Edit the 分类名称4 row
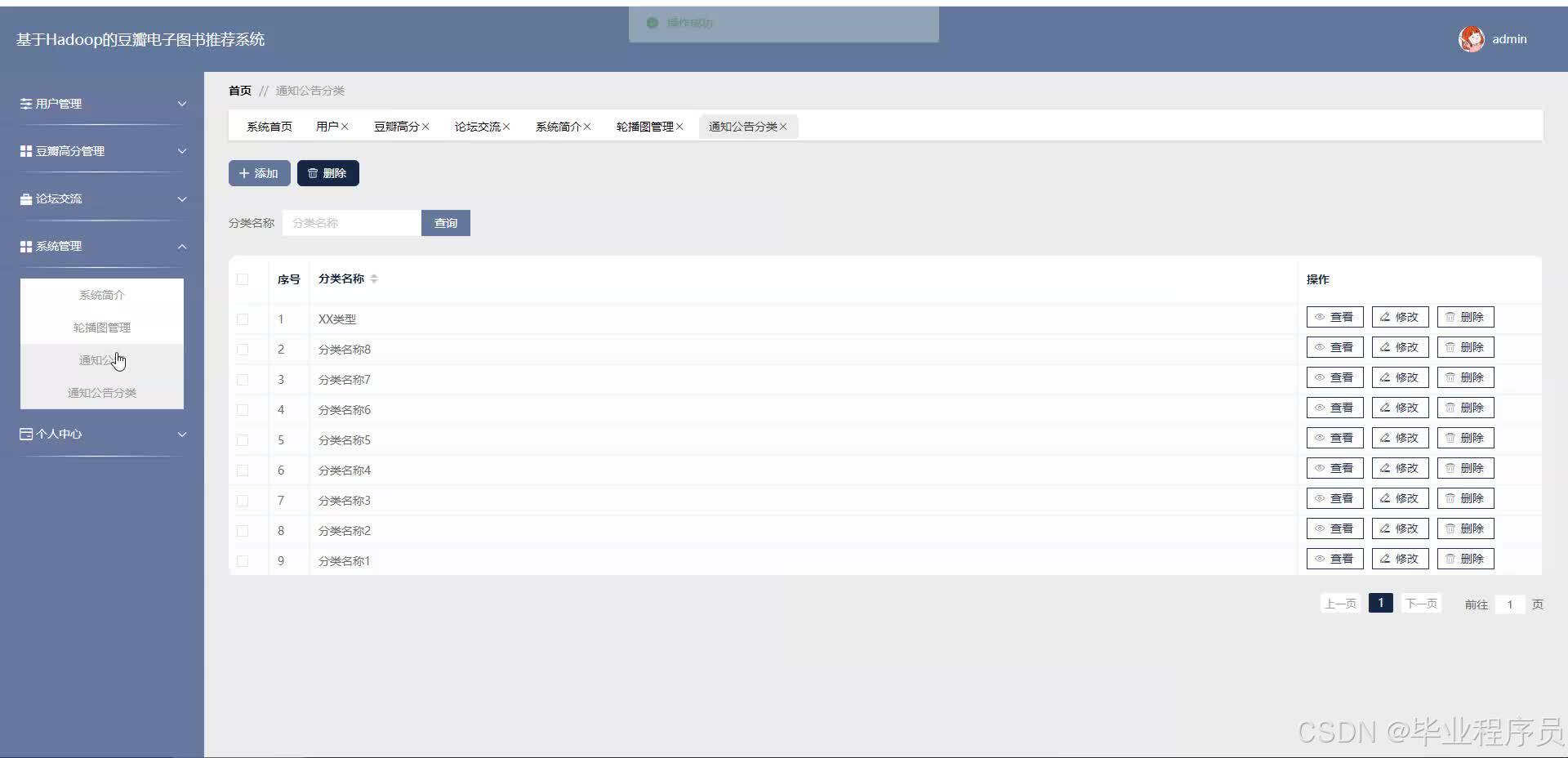This screenshot has height=758, width=1568. coord(1400,468)
